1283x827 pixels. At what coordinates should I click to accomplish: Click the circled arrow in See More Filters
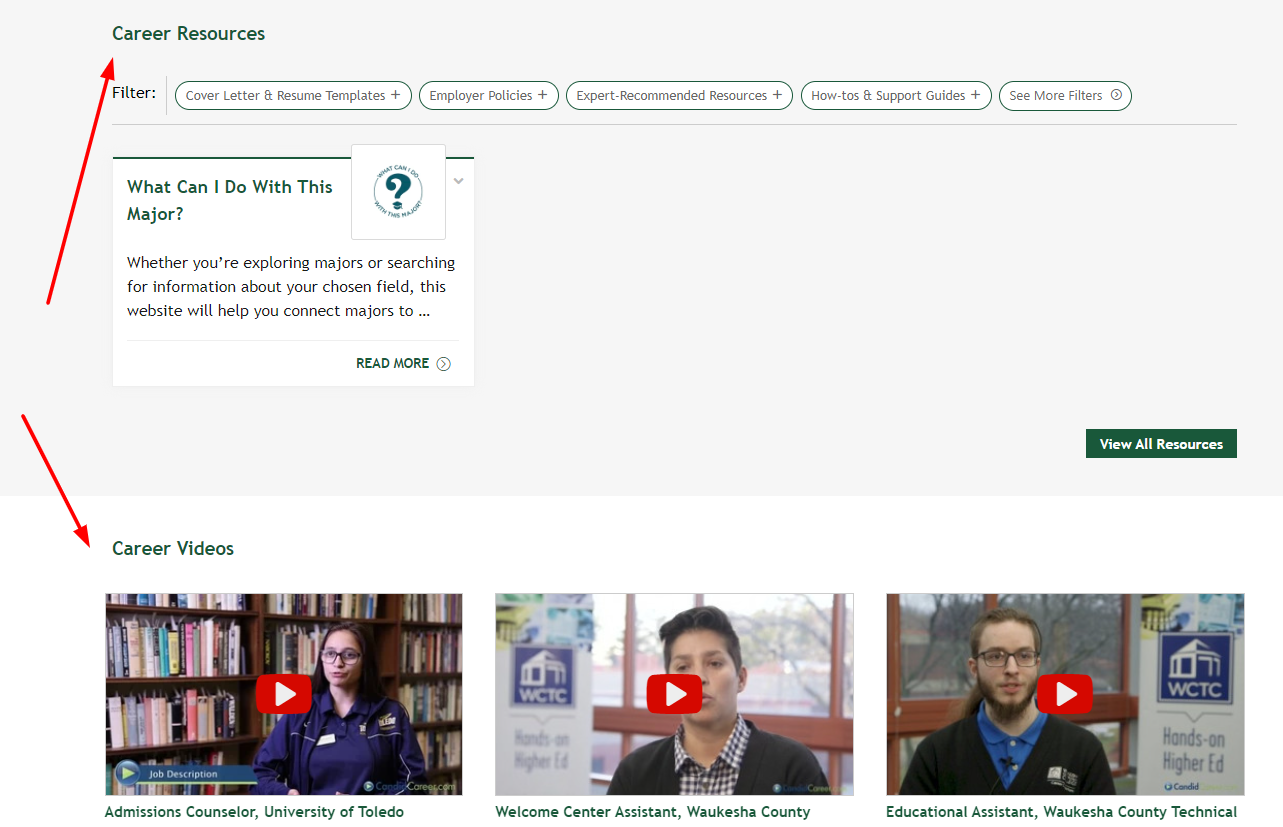click(1116, 96)
